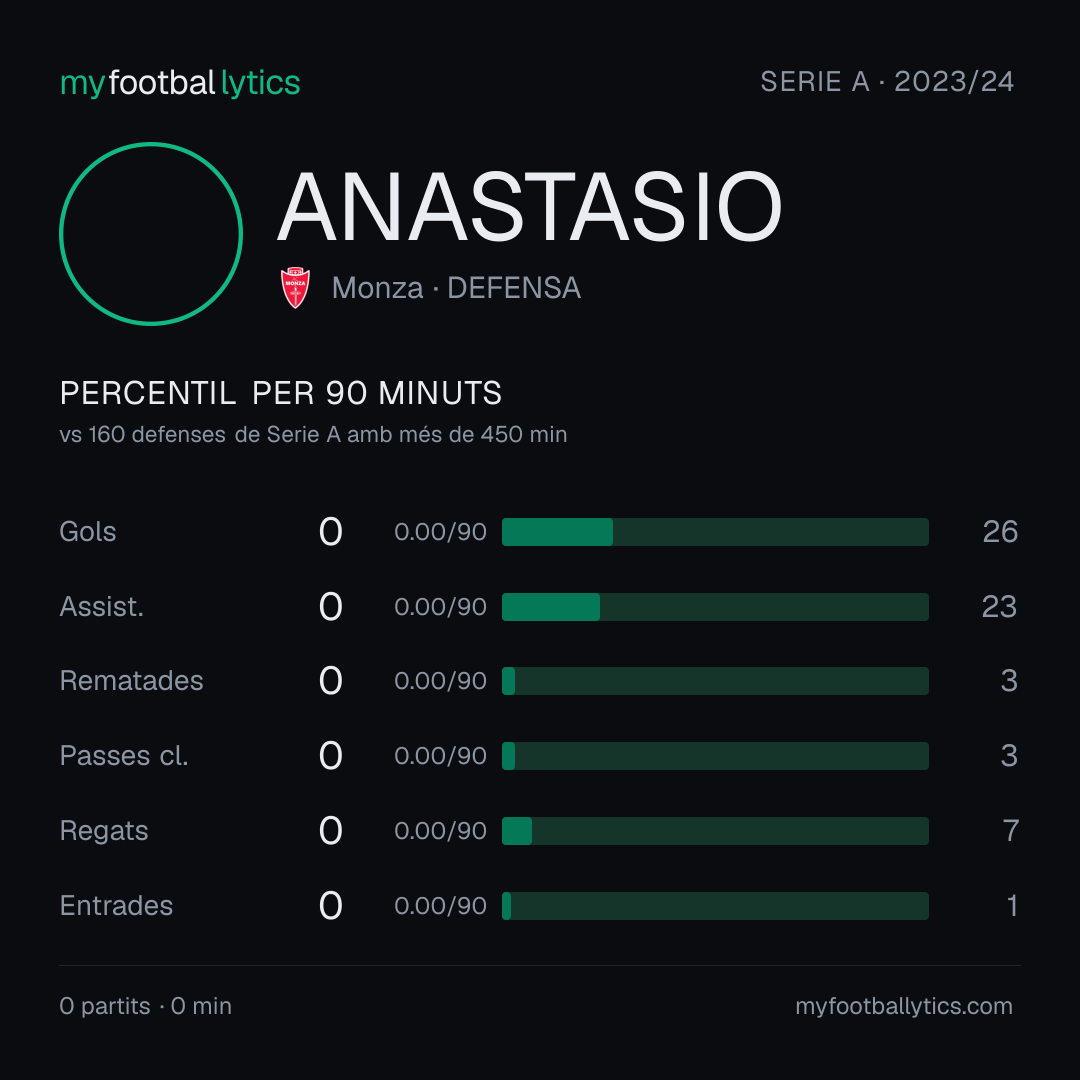Click the Monza · DEFENSA subtitle
Viewport: 1080px width, 1080px height.
[x=456, y=288]
